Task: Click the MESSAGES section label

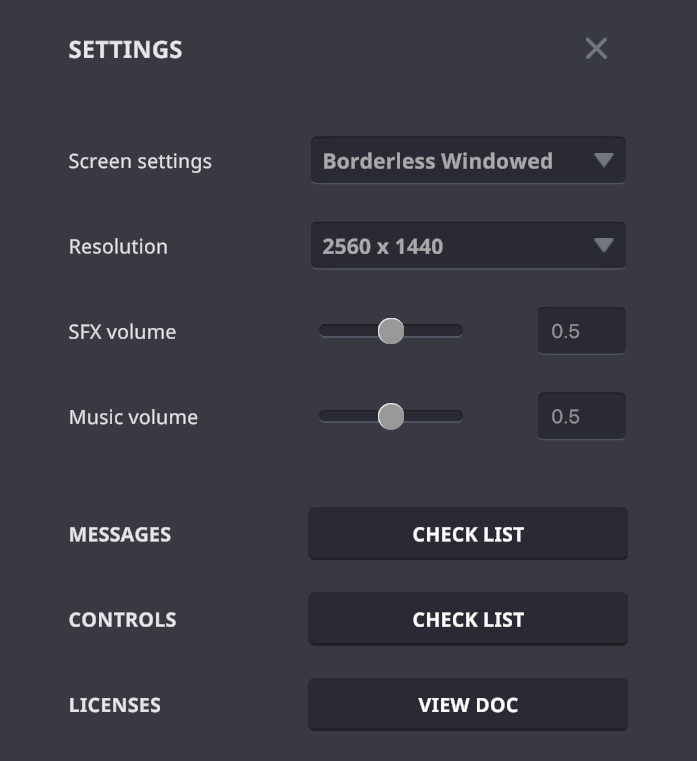Action: 120,535
